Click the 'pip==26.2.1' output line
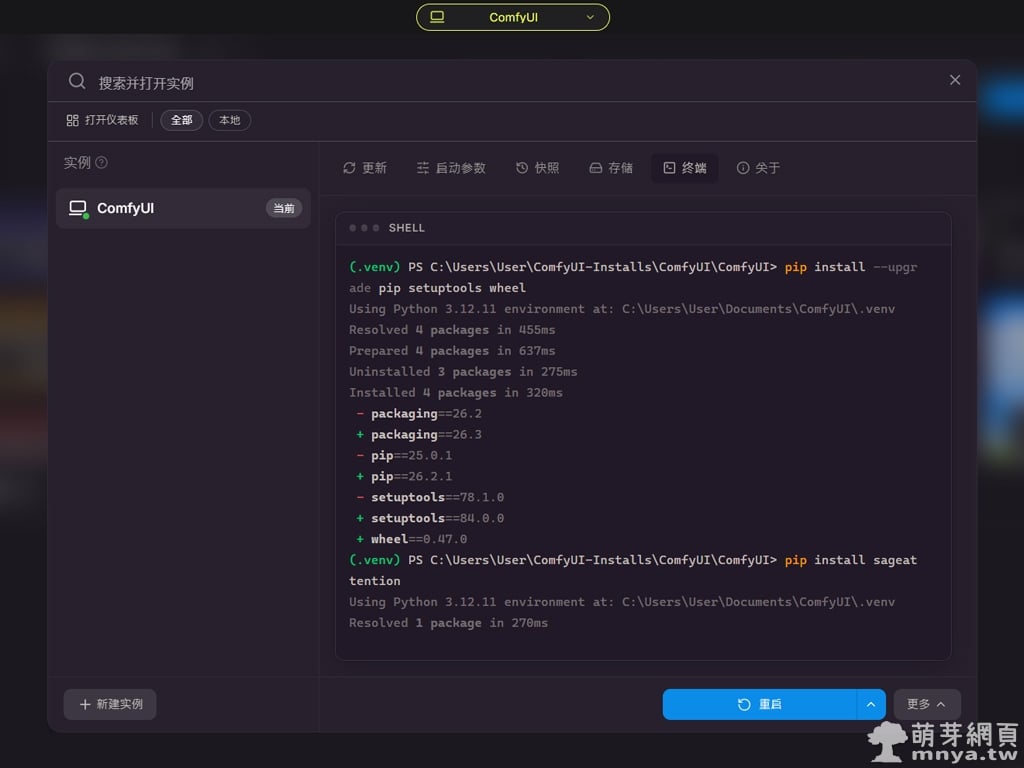The width and height of the screenshot is (1024, 768). [x=404, y=476]
